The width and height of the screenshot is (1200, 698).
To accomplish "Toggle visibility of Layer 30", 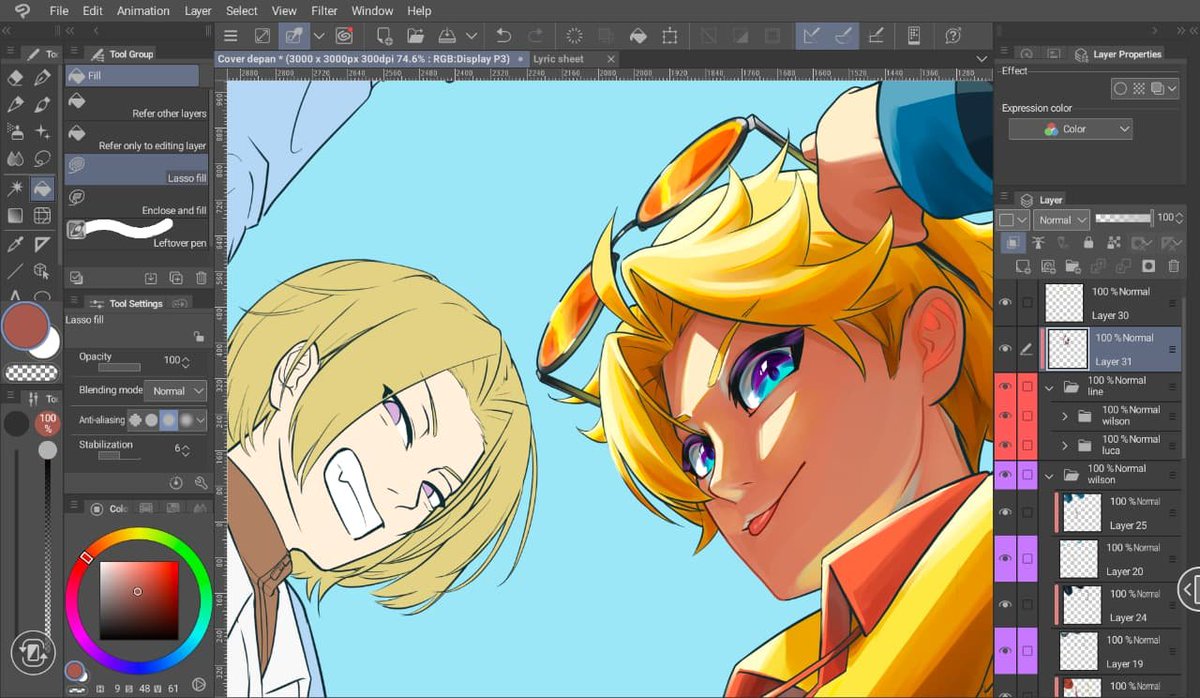I will pos(1006,302).
